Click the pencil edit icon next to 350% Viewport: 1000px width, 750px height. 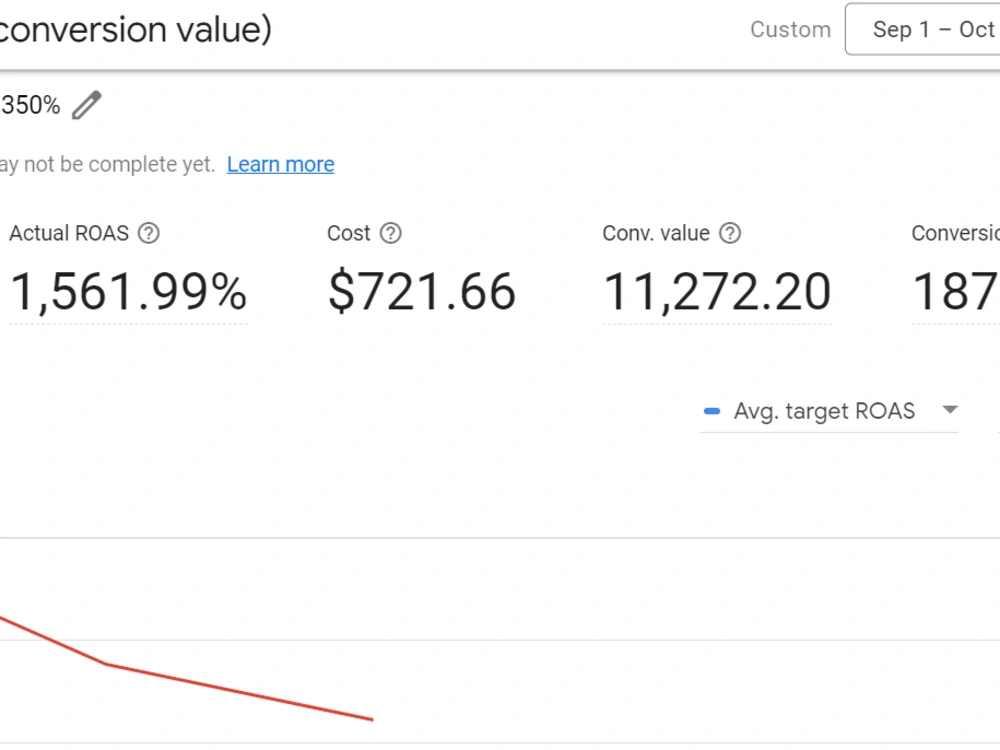coord(87,105)
